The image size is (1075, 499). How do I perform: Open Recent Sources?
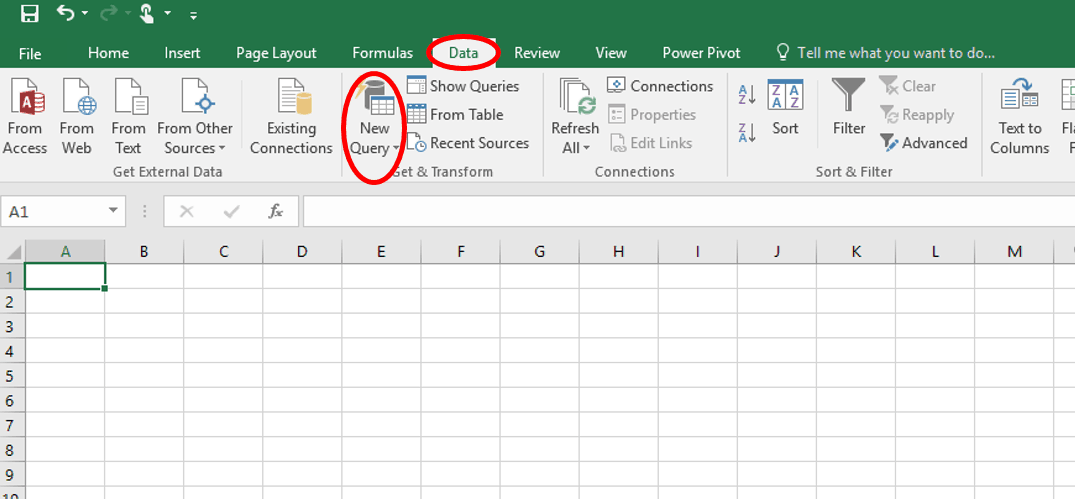pyautogui.click(x=468, y=143)
